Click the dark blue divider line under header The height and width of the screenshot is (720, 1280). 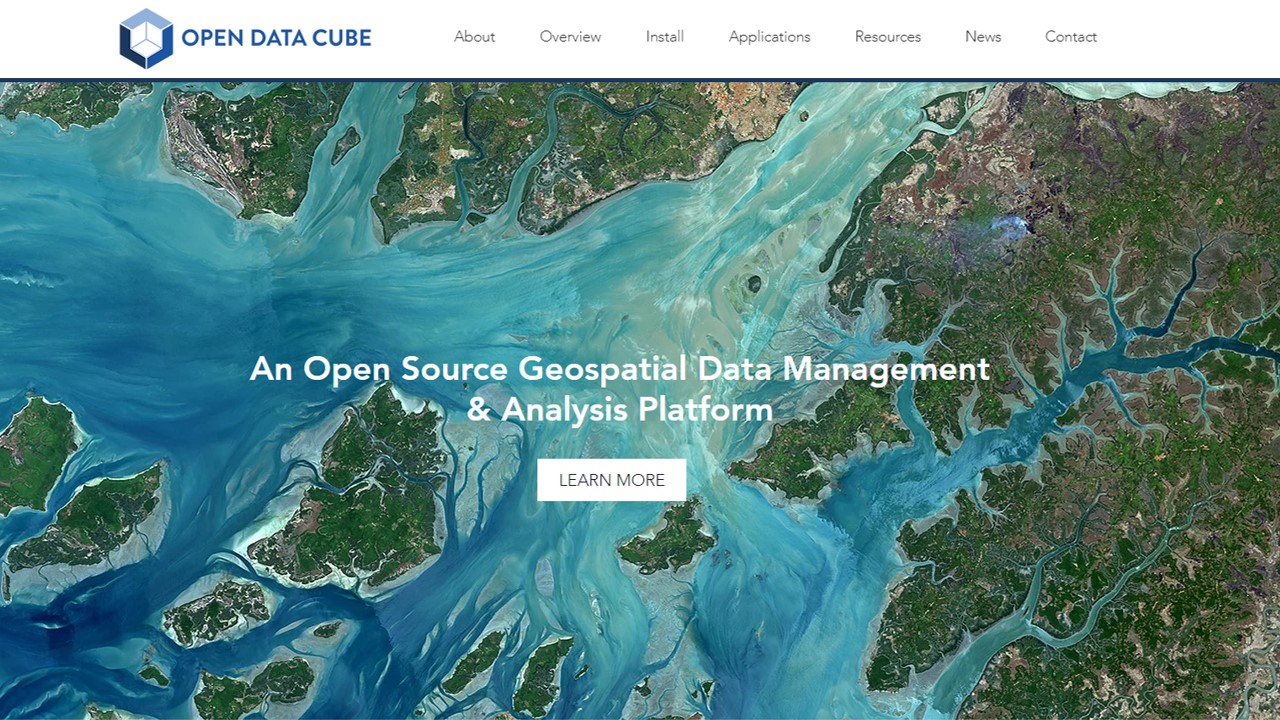tap(640, 80)
